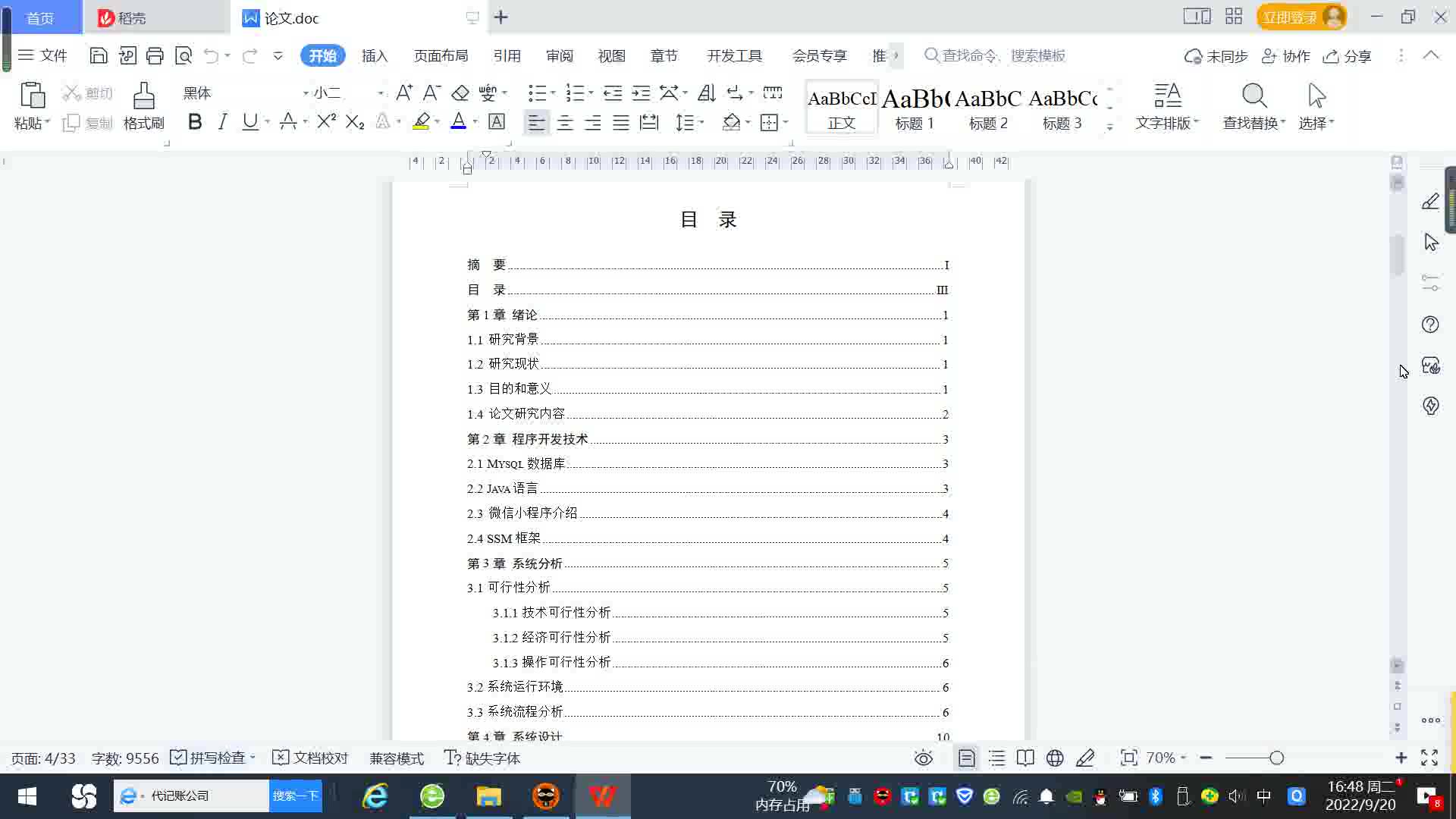Click 立即登录 login button
The image size is (1456, 819).
point(1302,17)
